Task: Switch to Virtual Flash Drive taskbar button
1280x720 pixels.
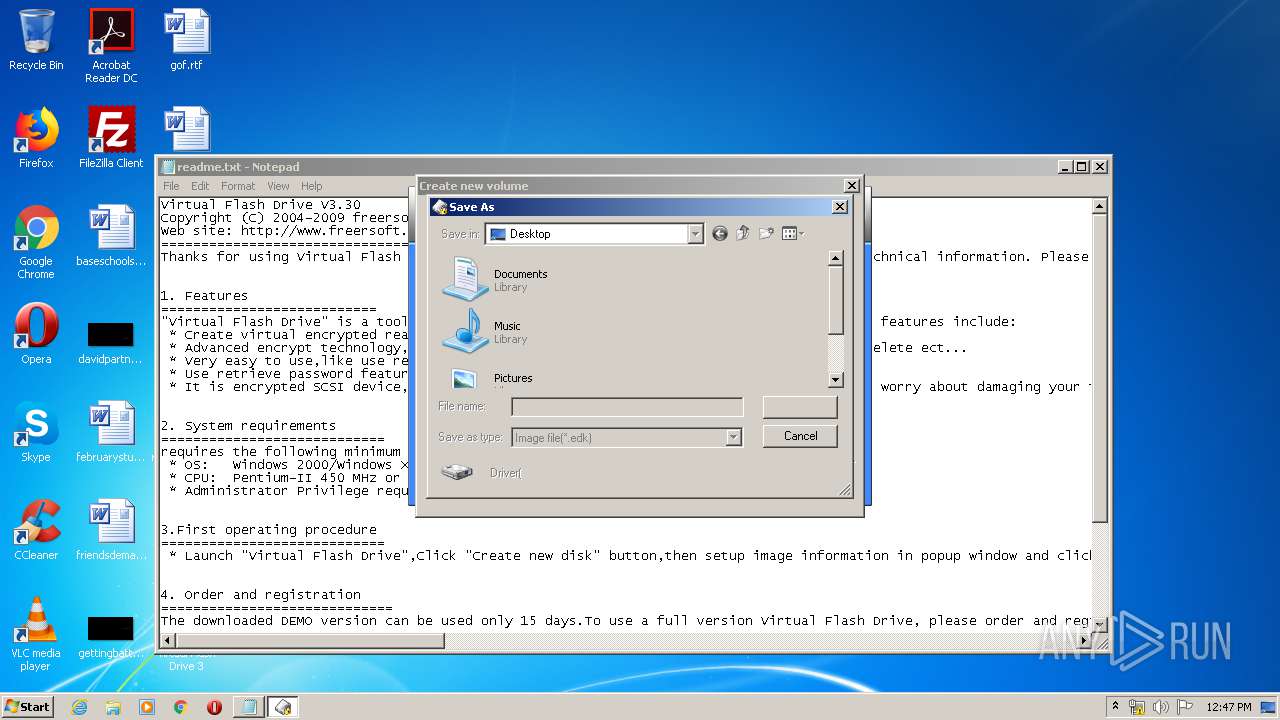Action: [x=284, y=707]
